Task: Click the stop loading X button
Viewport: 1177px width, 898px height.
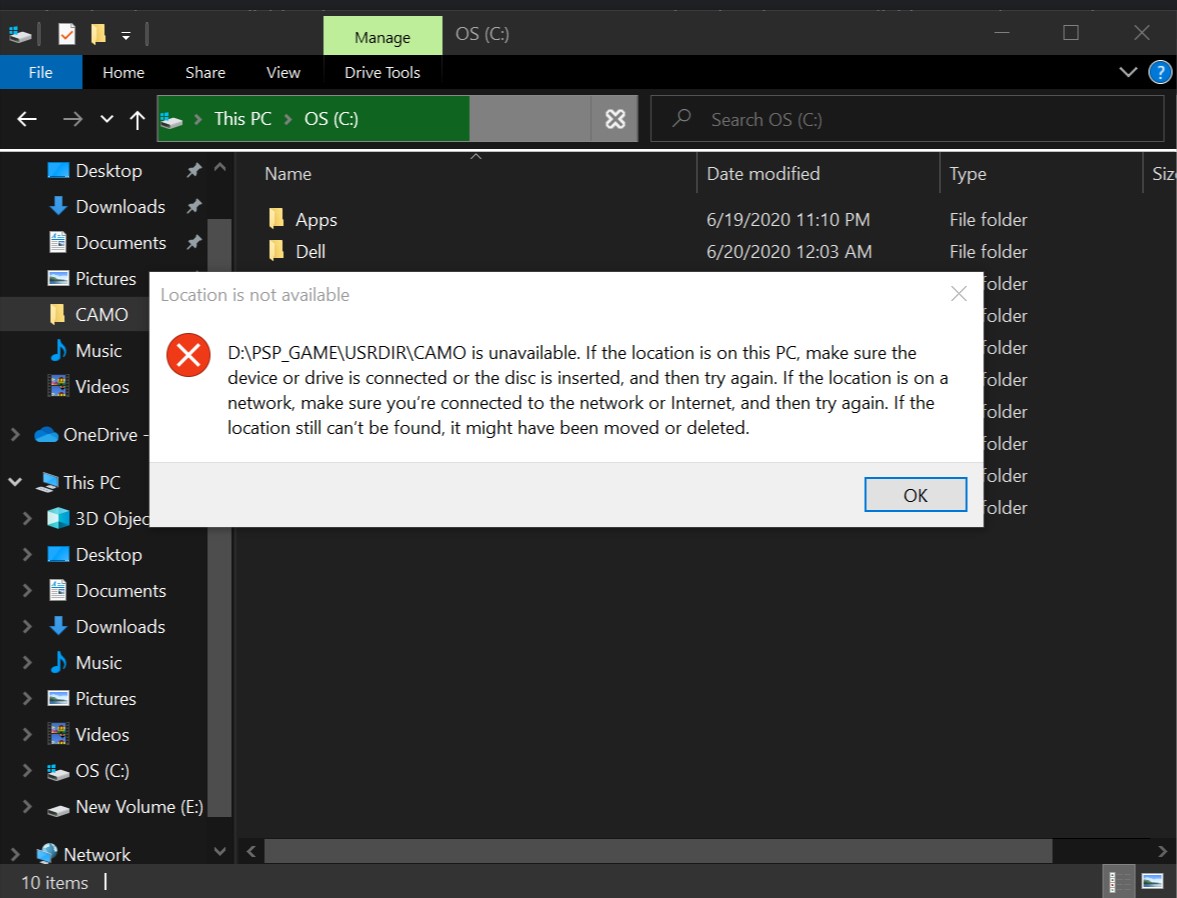Action: 615,119
